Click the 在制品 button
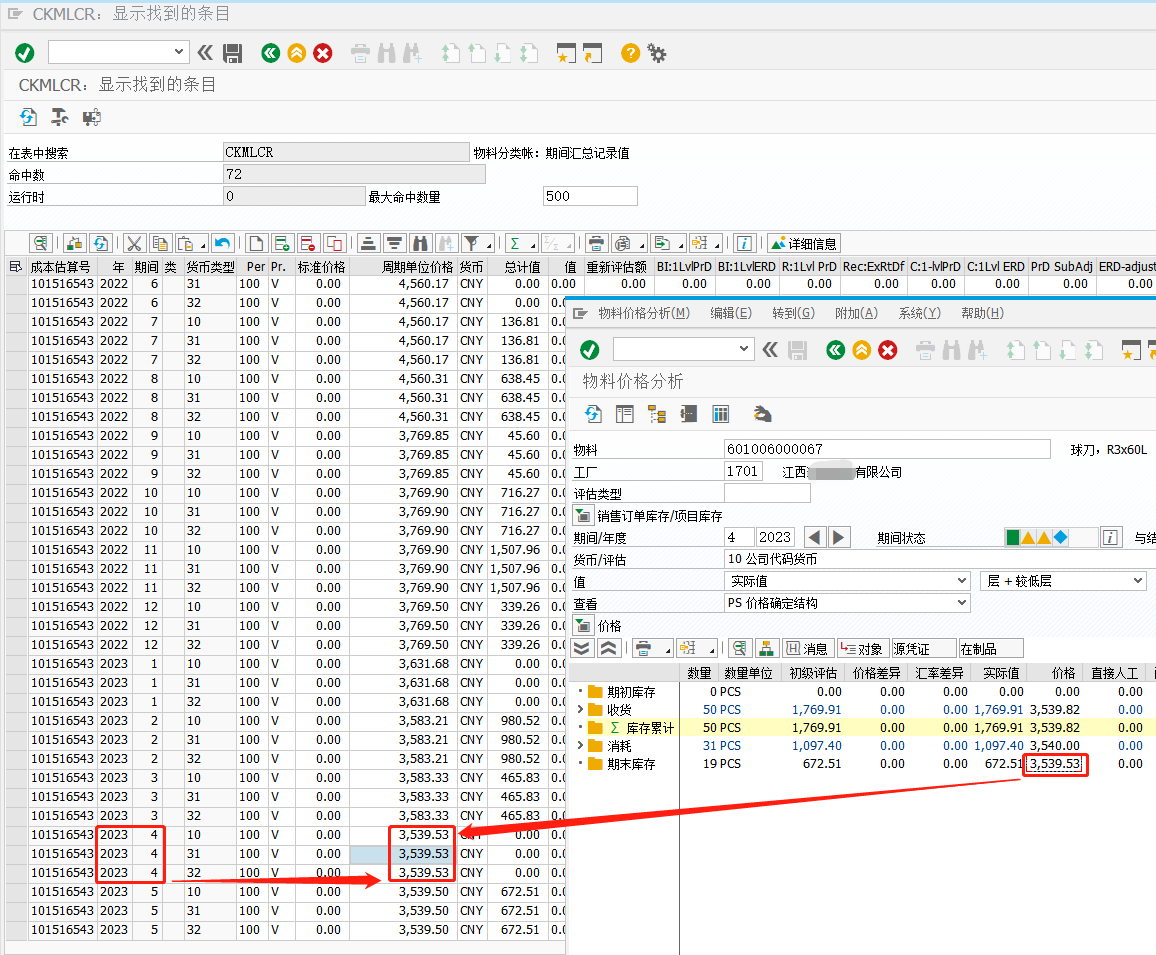This screenshot has height=955, width=1156. point(990,649)
